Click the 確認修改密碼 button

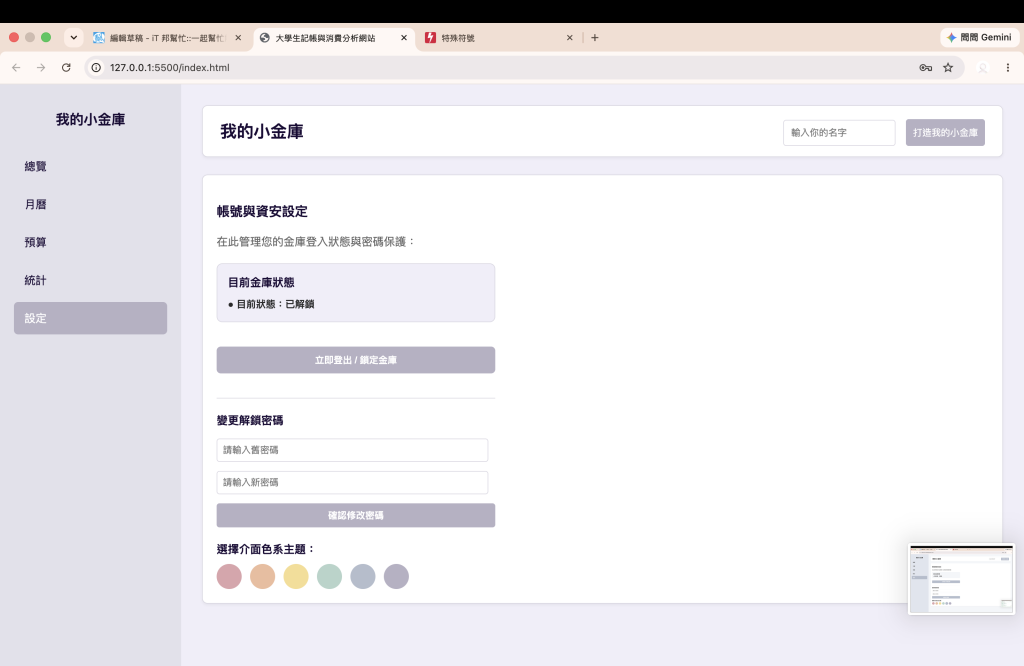point(356,515)
